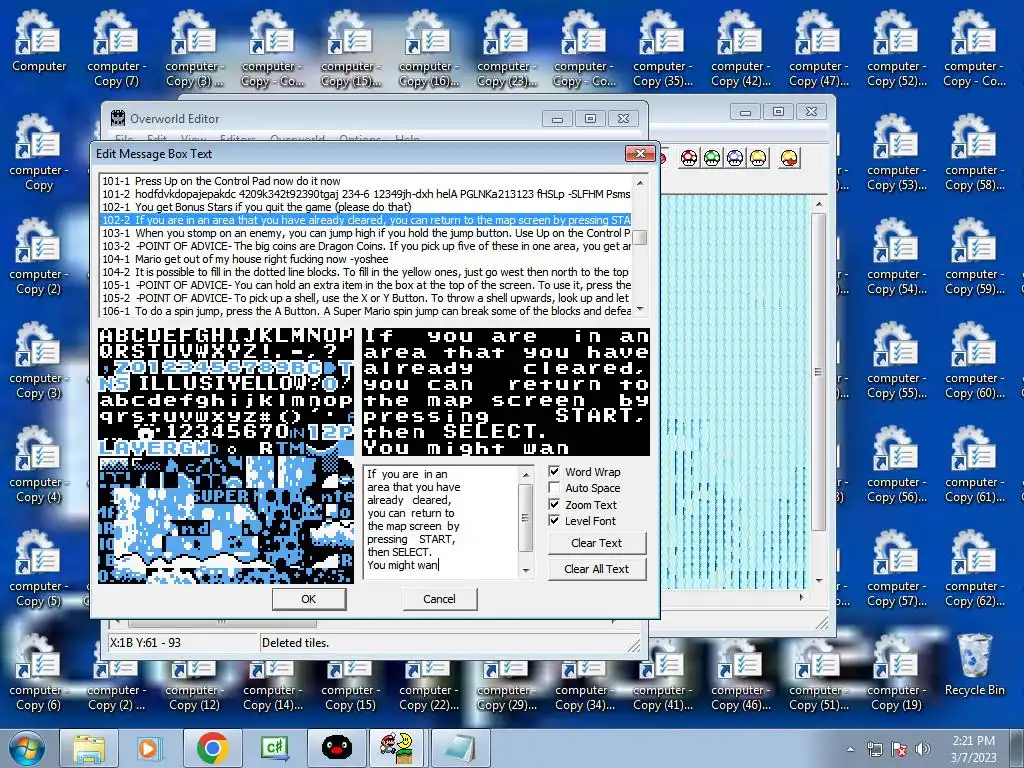This screenshot has height=768, width=1024.
Task: Click the clock showing 2:21 PM
Action: [973, 748]
